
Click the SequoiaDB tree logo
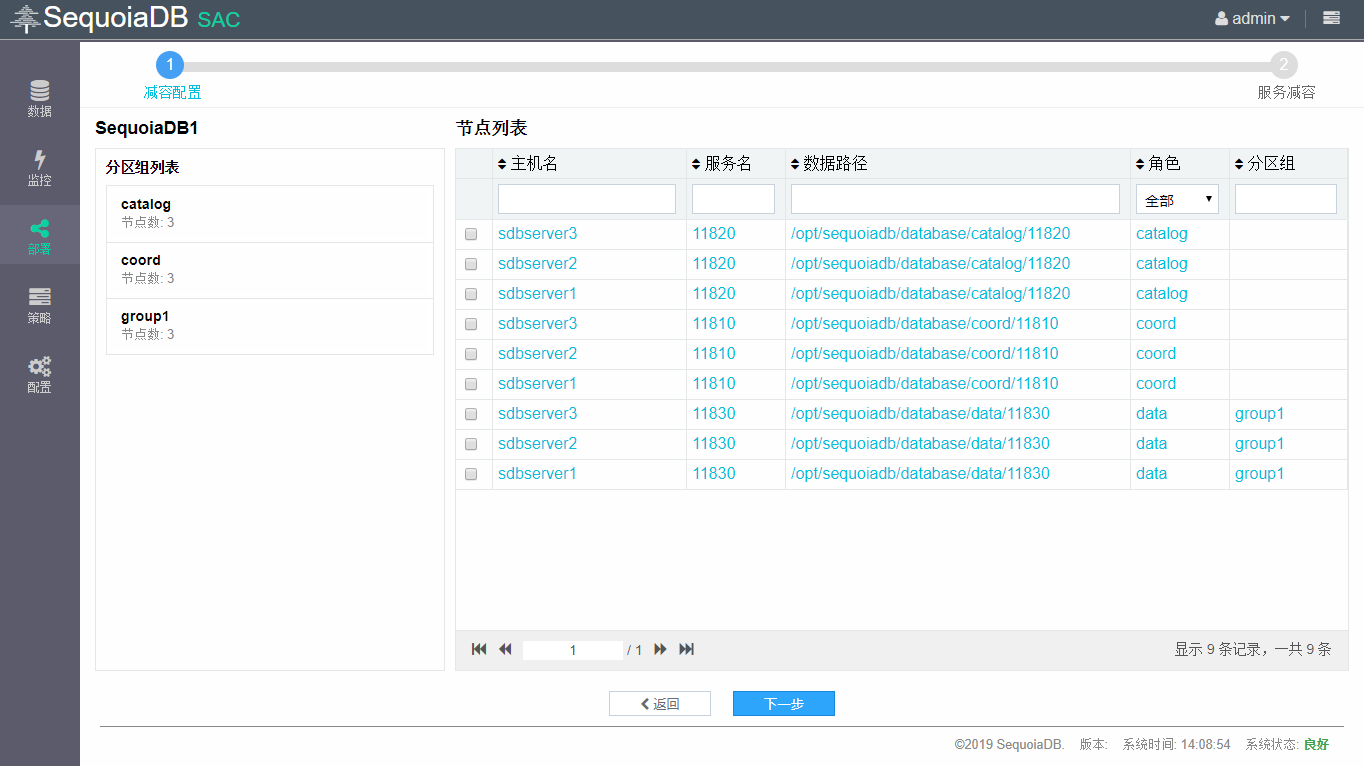[25, 19]
